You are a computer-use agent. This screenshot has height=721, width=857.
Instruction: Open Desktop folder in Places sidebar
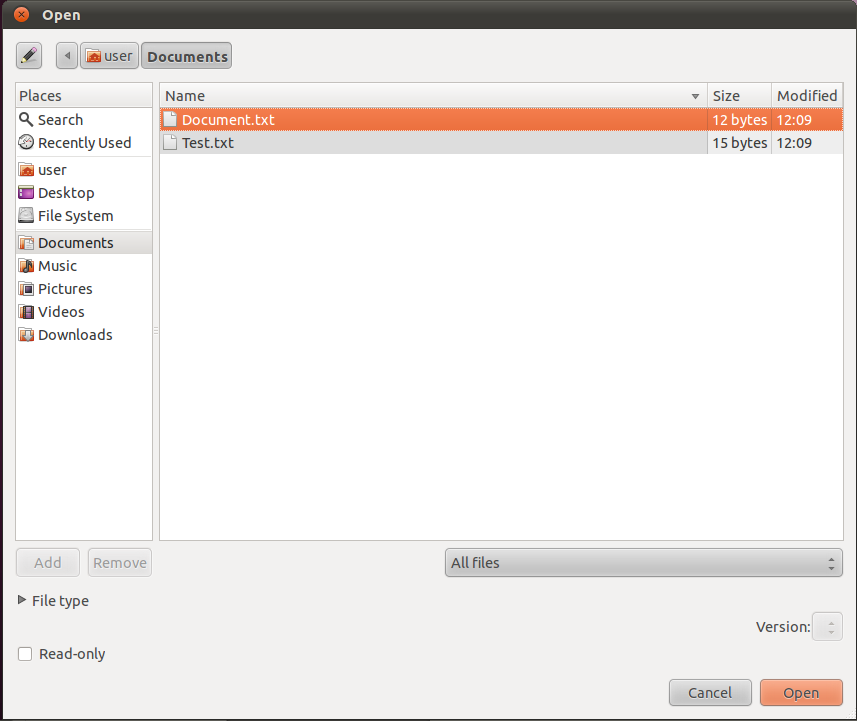tap(66, 193)
